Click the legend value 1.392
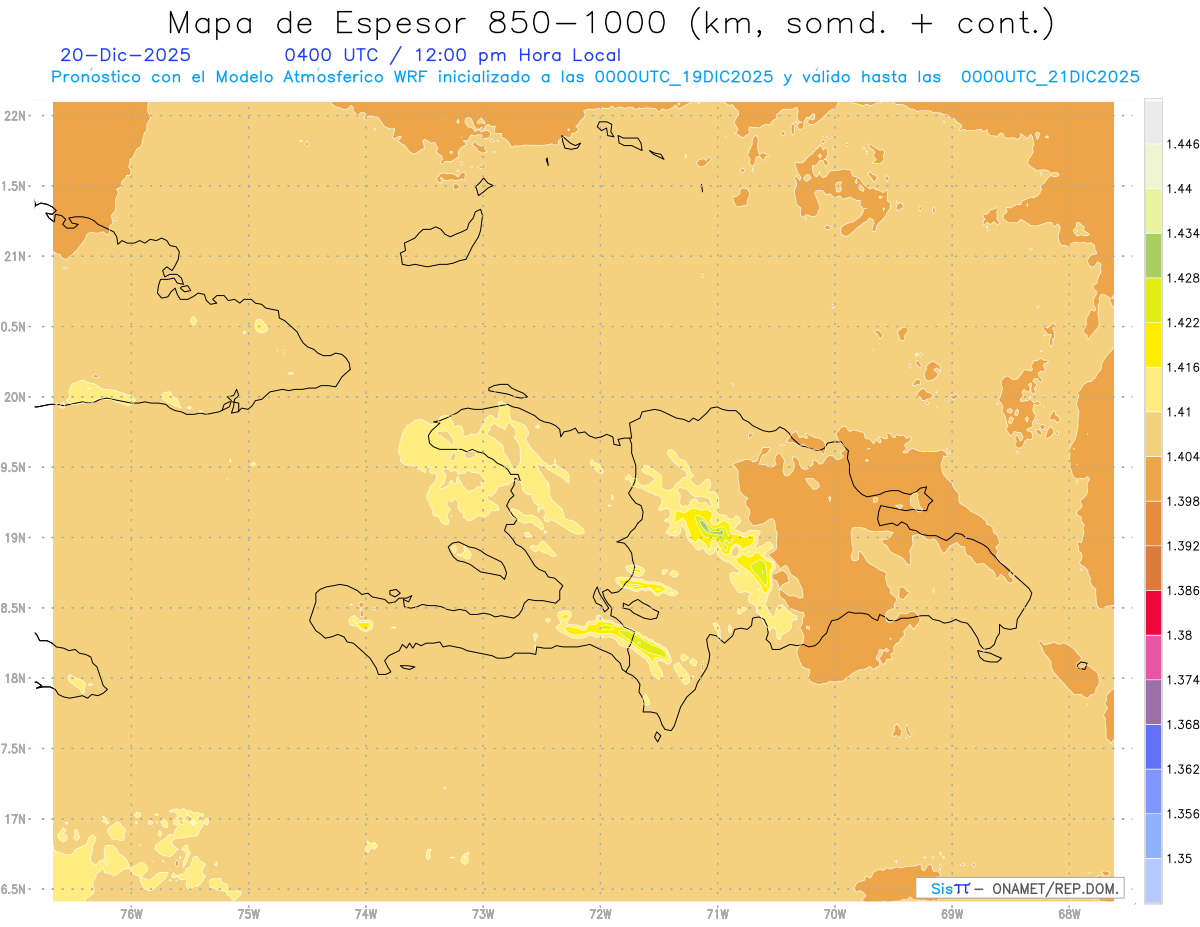1200x927 pixels. (x=1184, y=546)
